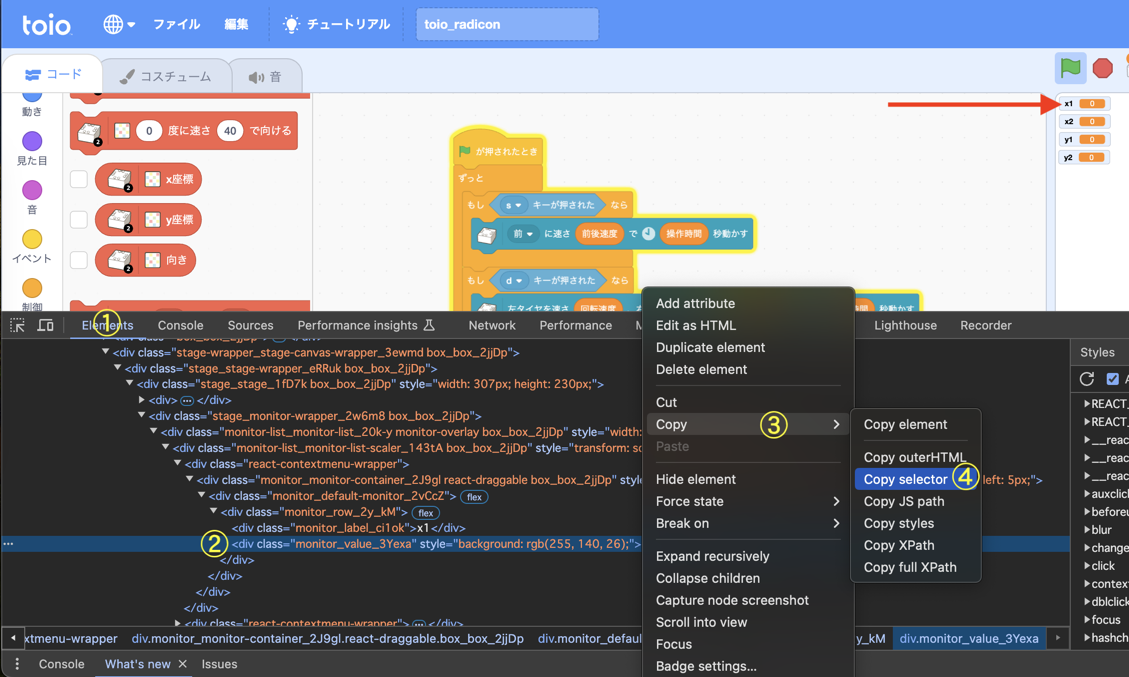Open the ファイル menu

coord(176,24)
